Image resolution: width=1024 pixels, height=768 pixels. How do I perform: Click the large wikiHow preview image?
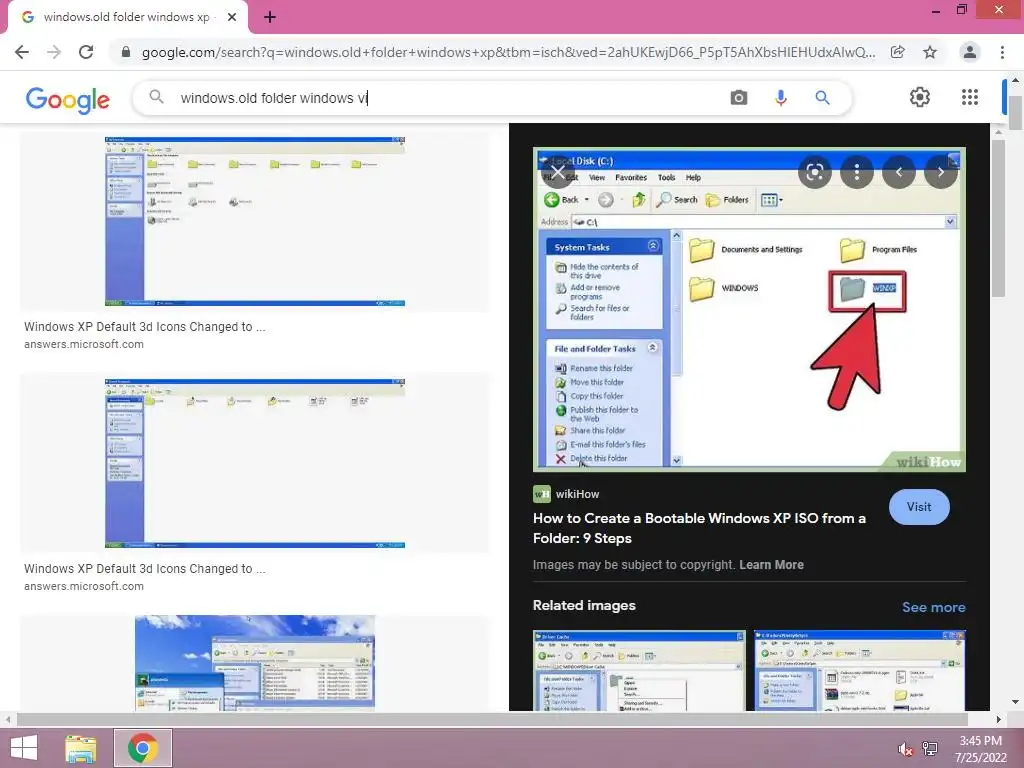pyautogui.click(x=749, y=310)
